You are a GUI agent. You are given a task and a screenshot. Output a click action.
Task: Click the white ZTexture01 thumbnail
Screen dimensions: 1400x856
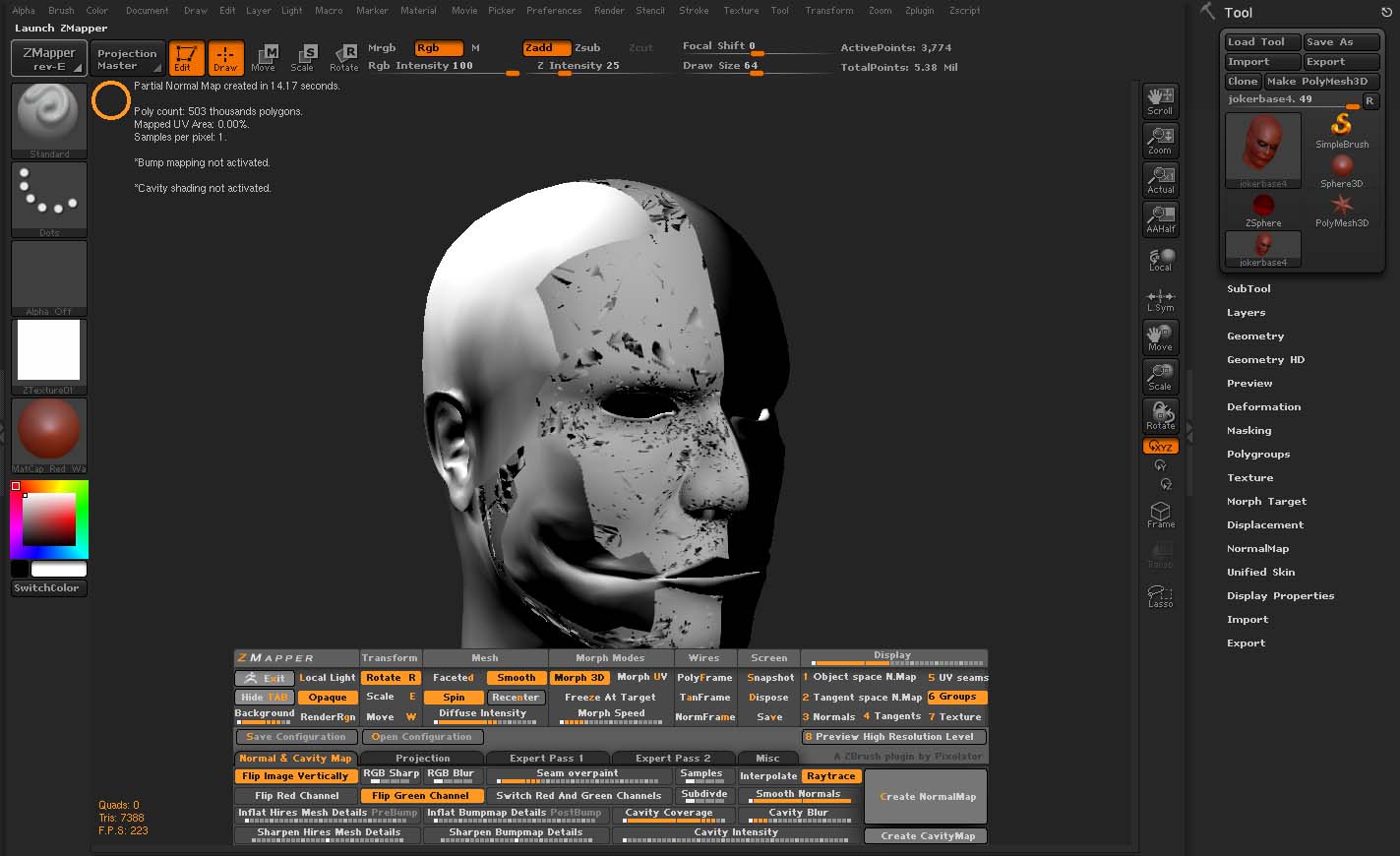[x=49, y=356]
